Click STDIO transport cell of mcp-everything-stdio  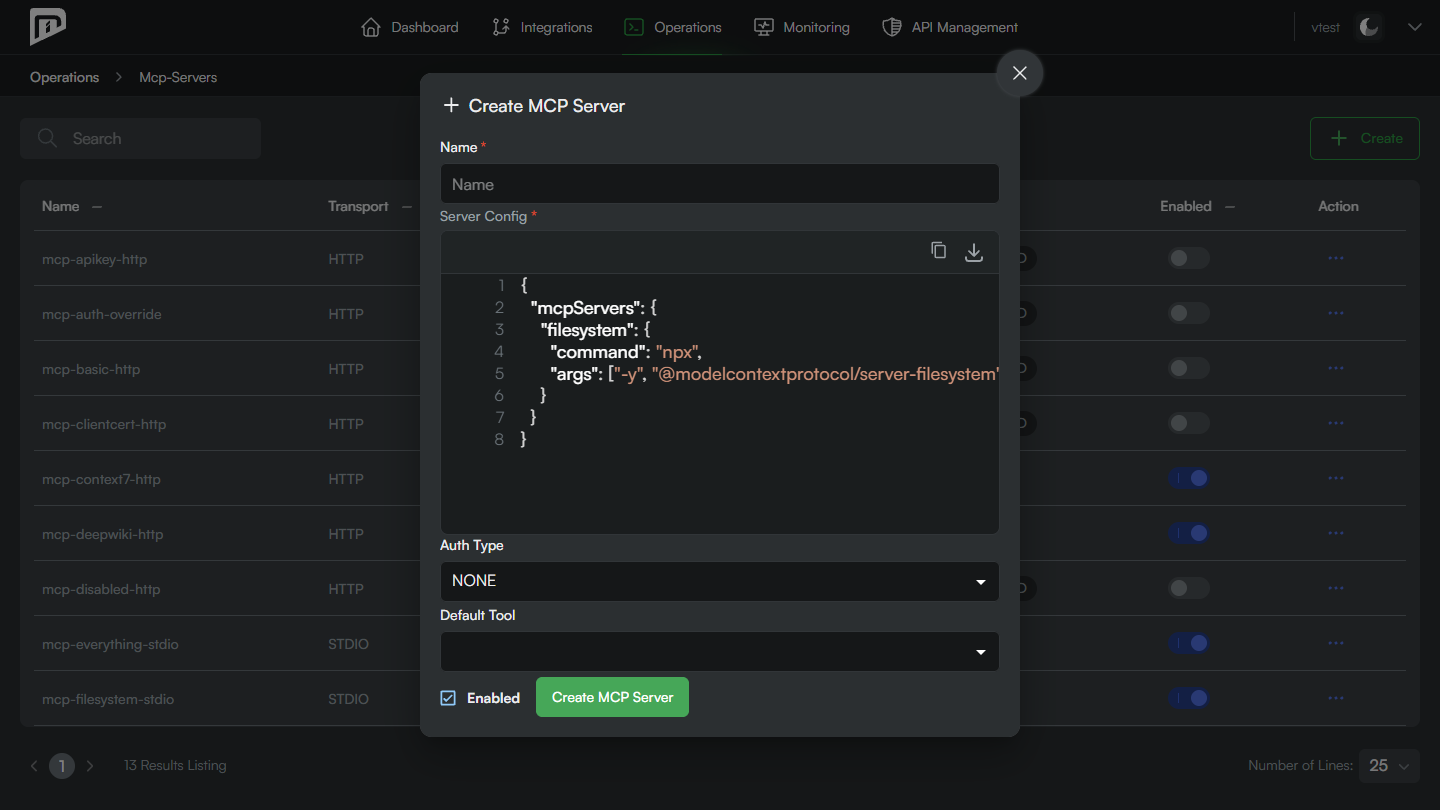[x=348, y=644]
